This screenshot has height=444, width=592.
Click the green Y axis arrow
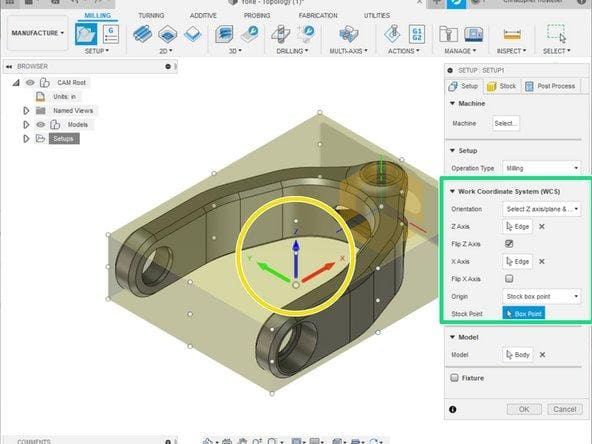click(274, 272)
